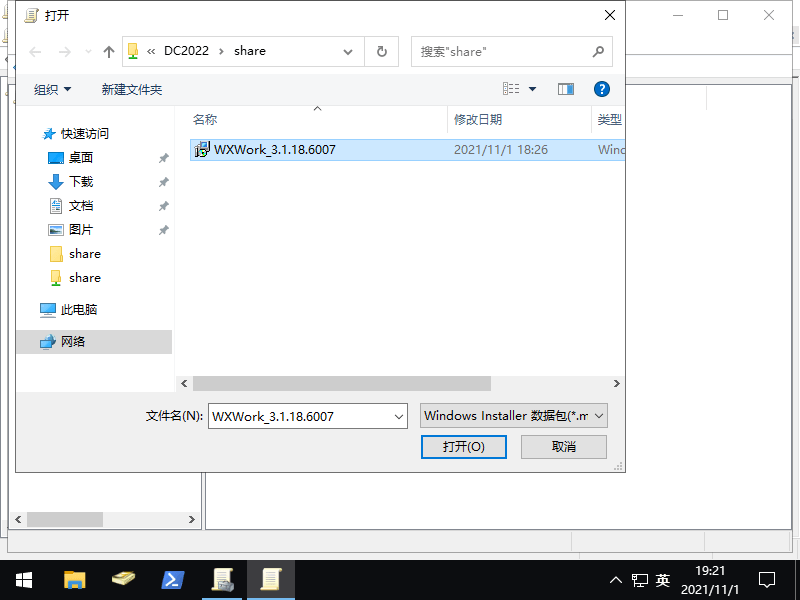The height and width of the screenshot is (600, 800).
Task: Click file list scroll left arrow
Action: coord(184,383)
